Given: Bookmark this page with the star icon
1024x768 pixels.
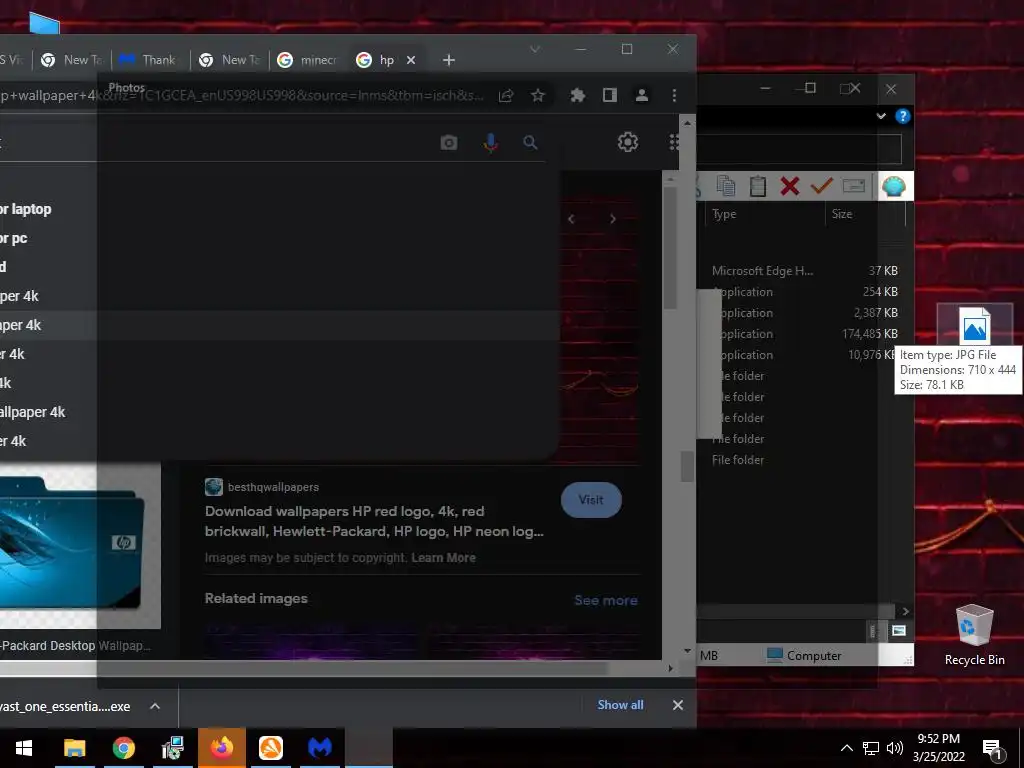Looking at the screenshot, I should (537, 96).
